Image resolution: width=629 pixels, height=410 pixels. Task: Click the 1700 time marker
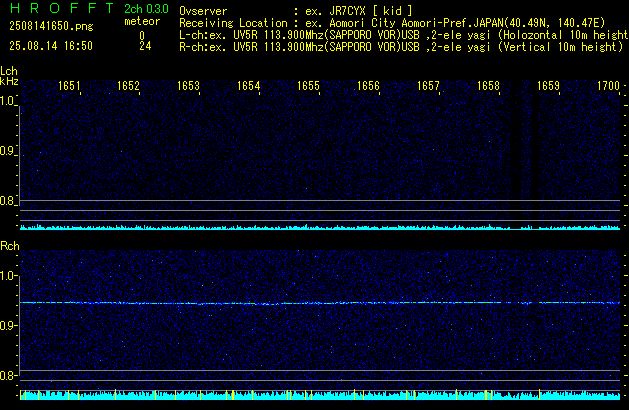[x=608, y=86]
